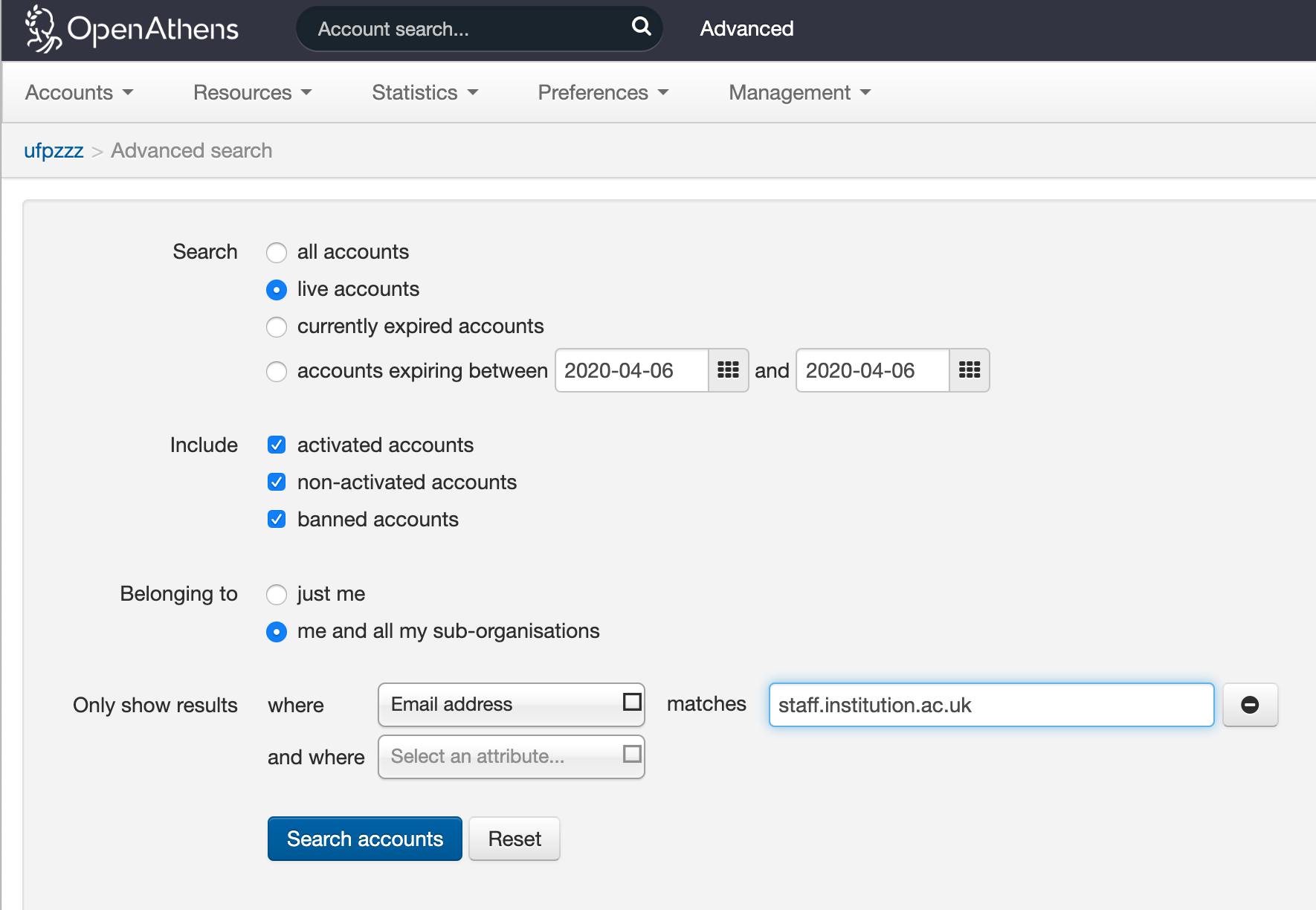The width and height of the screenshot is (1316, 910).
Task: Open calendar picker for first expiry date
Action: [x=728, y=370]
